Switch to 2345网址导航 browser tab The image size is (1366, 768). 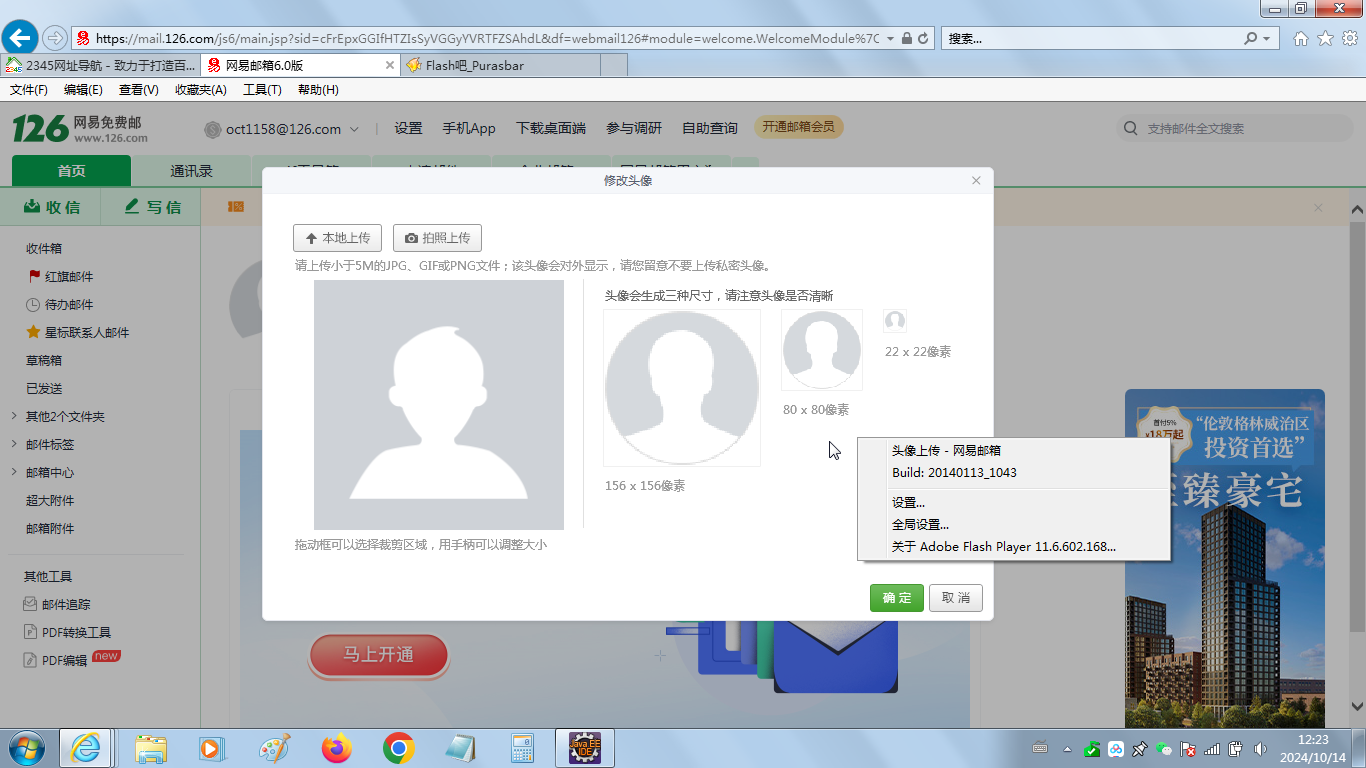point(100,65)
